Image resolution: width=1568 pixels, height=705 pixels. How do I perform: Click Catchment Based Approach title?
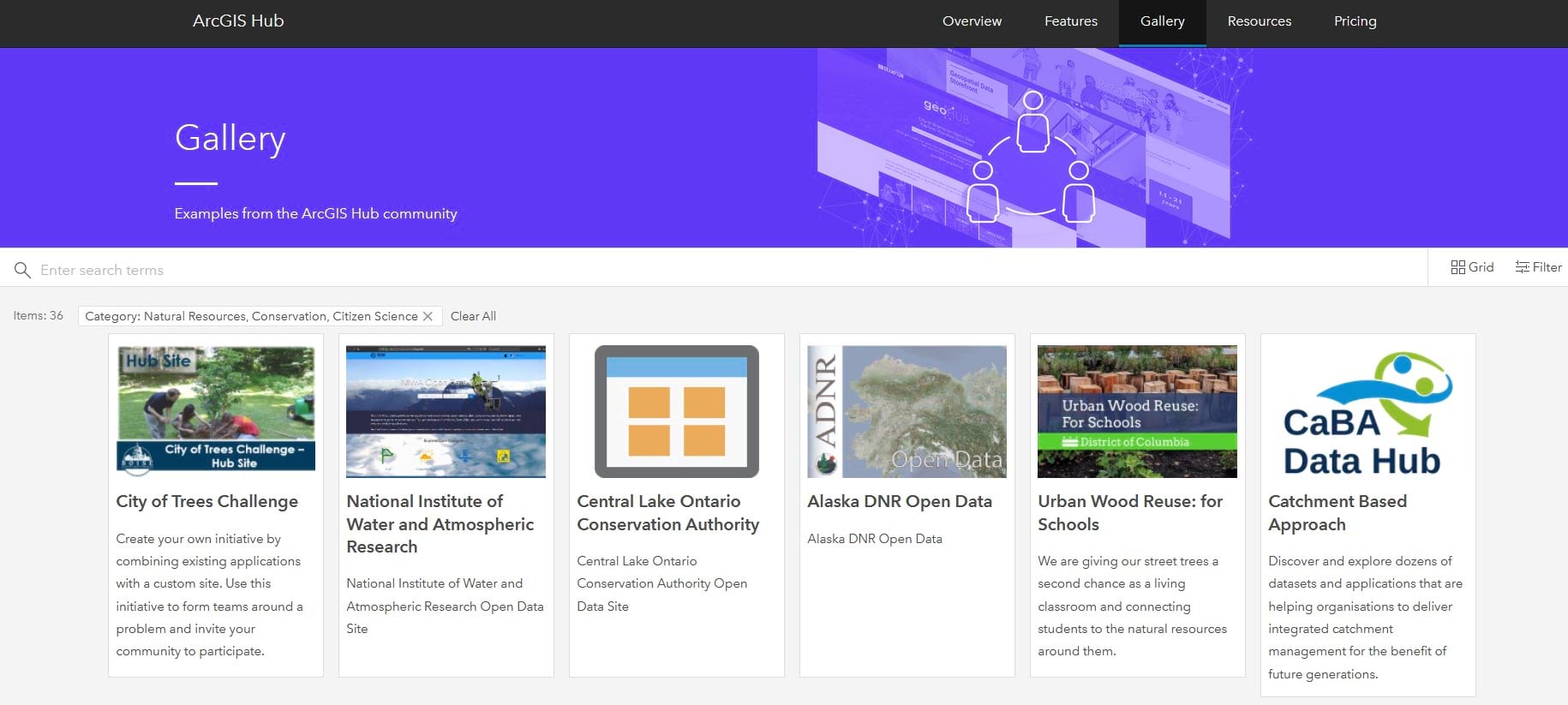[1338, 513]
